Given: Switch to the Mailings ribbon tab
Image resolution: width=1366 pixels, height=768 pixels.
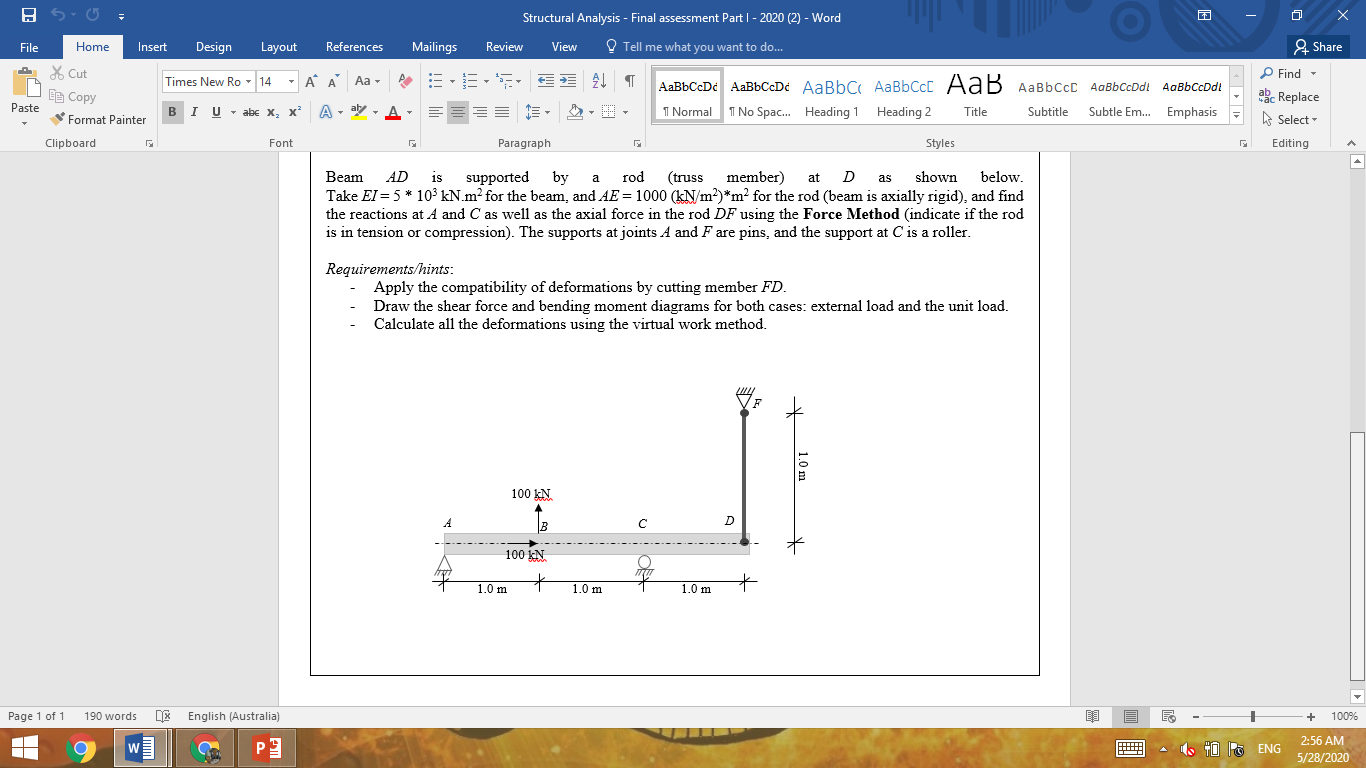Looking at the screenshot, I should [x=434, y=46].
